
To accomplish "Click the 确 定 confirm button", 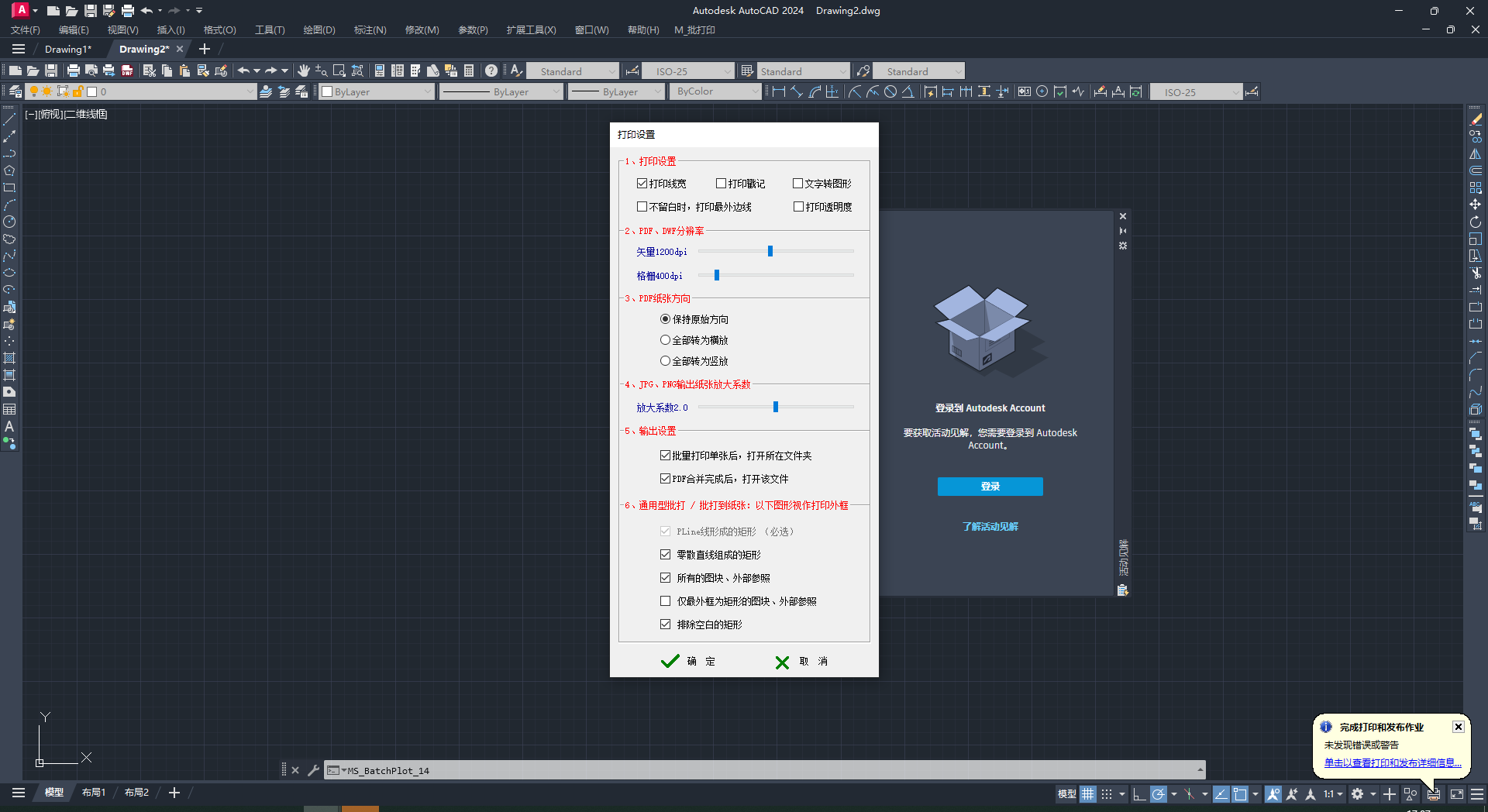I will point(688,662).
